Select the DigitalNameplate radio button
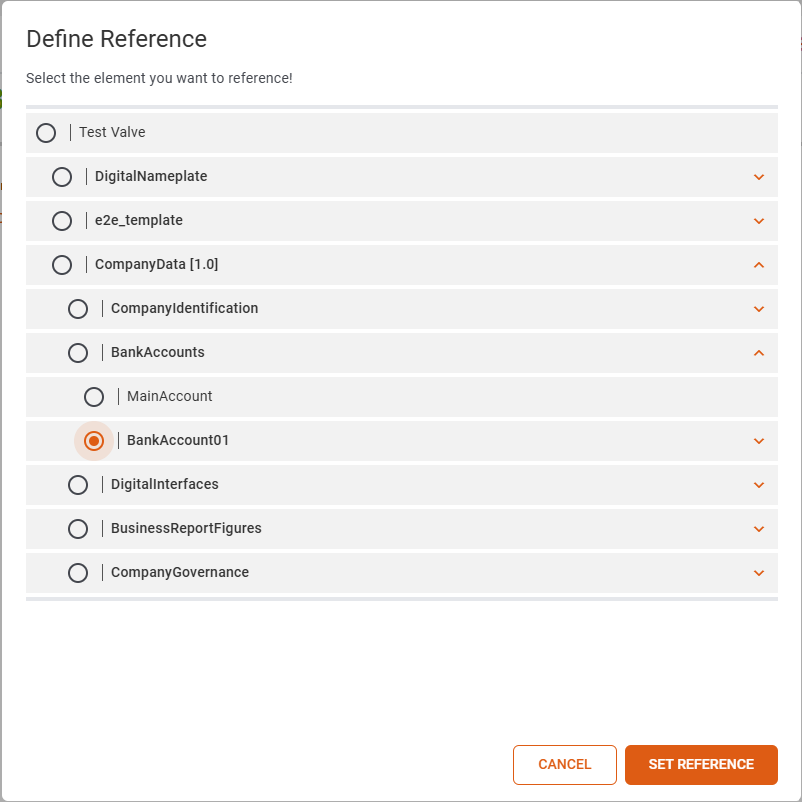802x802 pixels. 61,176
